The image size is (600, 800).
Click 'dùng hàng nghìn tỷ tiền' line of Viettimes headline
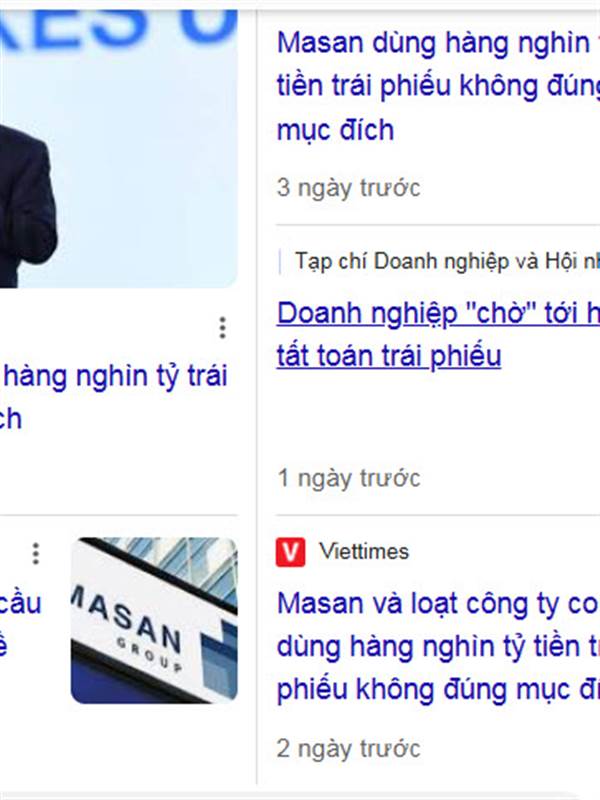(x=438, y=646)
